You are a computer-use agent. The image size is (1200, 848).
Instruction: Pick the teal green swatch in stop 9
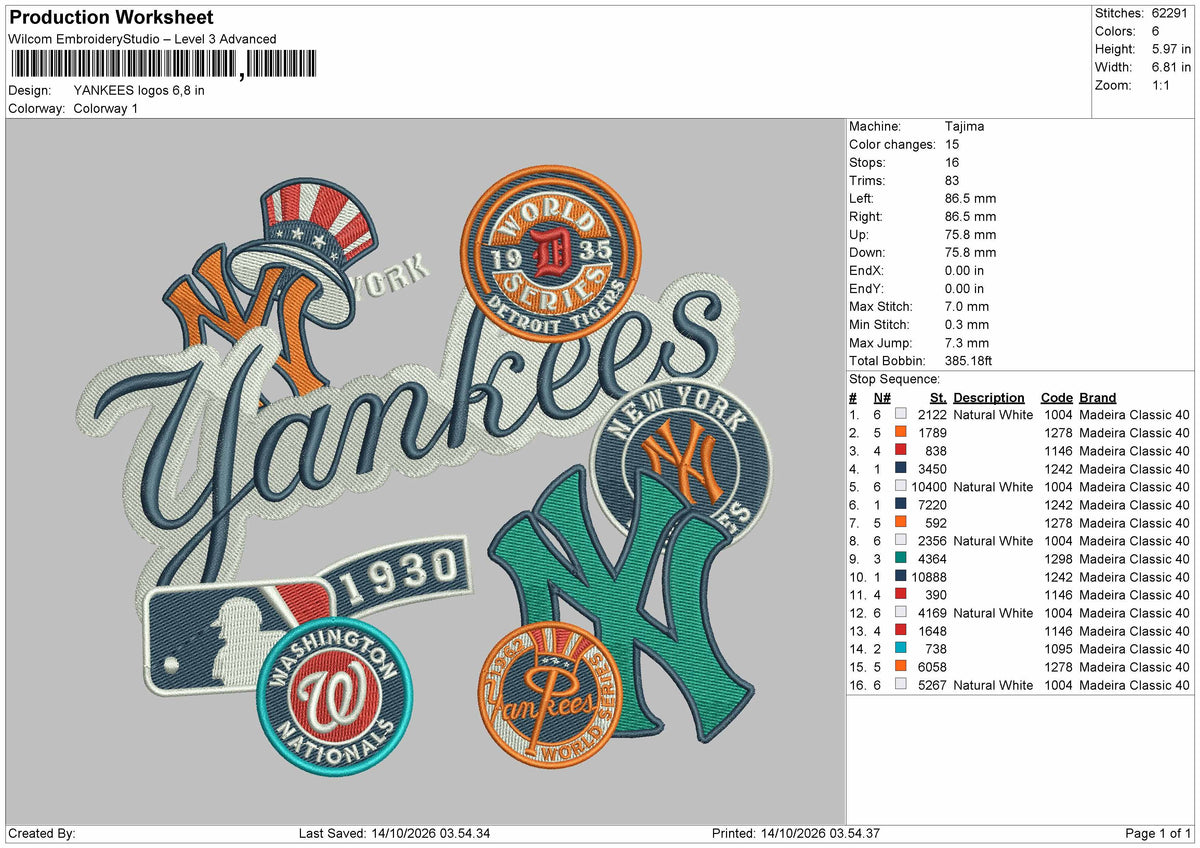901,559
